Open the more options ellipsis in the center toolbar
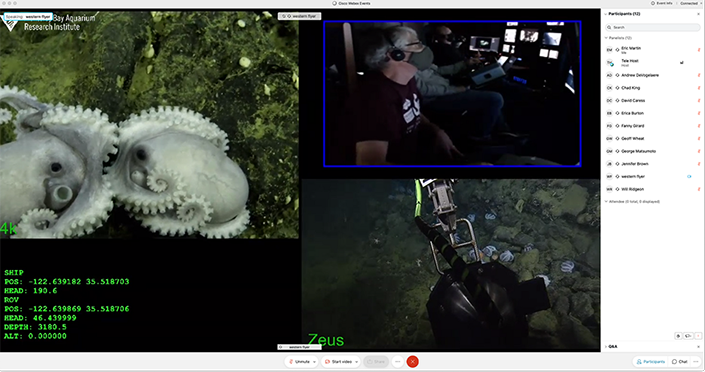Image resolution: width=705 pixels, height=372 pixels. [x=397, y=362]
